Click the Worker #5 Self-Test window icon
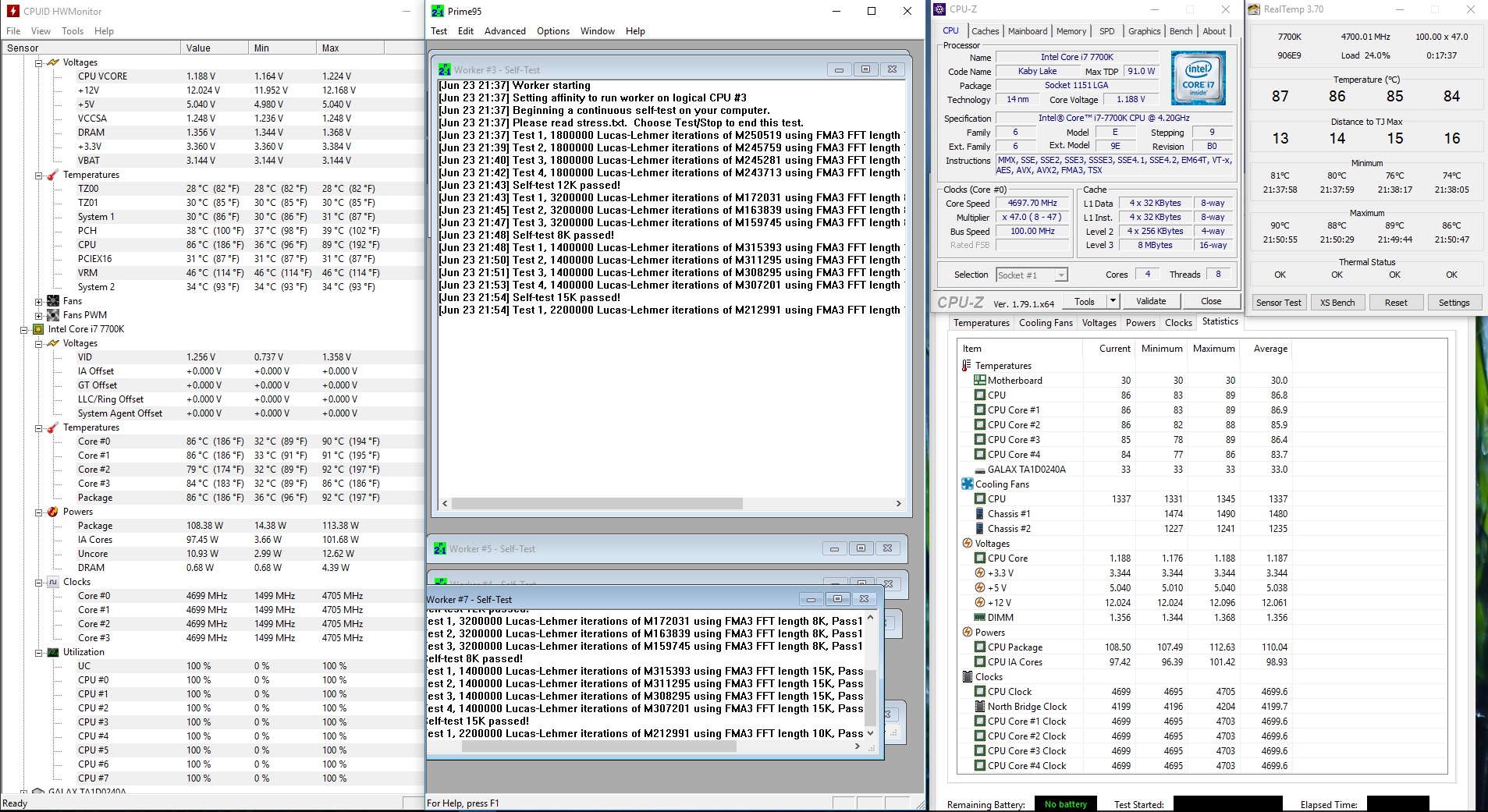The height and width of the screenshot is (812, 1488). 440,548
